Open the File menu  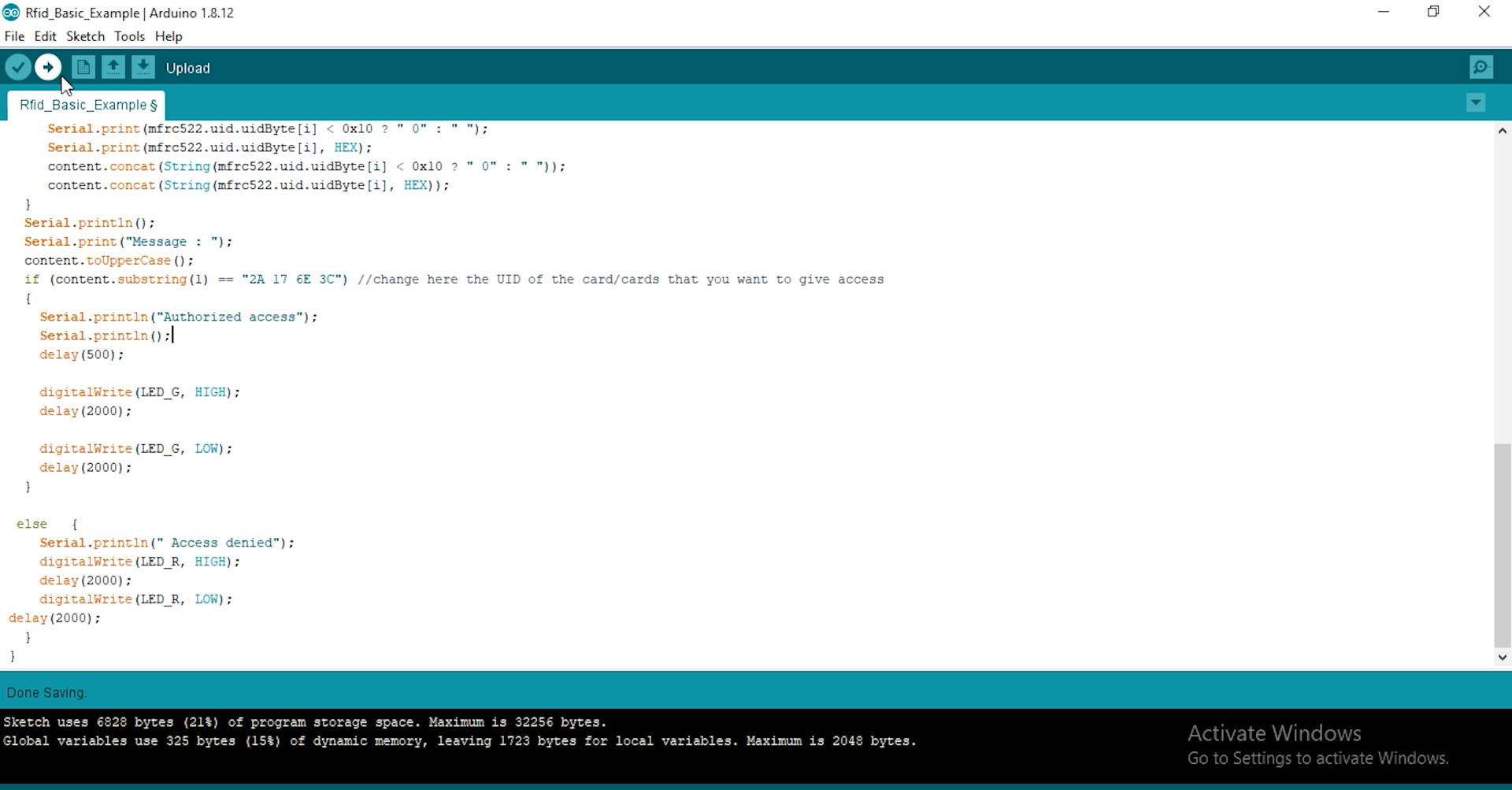[14, 36]
